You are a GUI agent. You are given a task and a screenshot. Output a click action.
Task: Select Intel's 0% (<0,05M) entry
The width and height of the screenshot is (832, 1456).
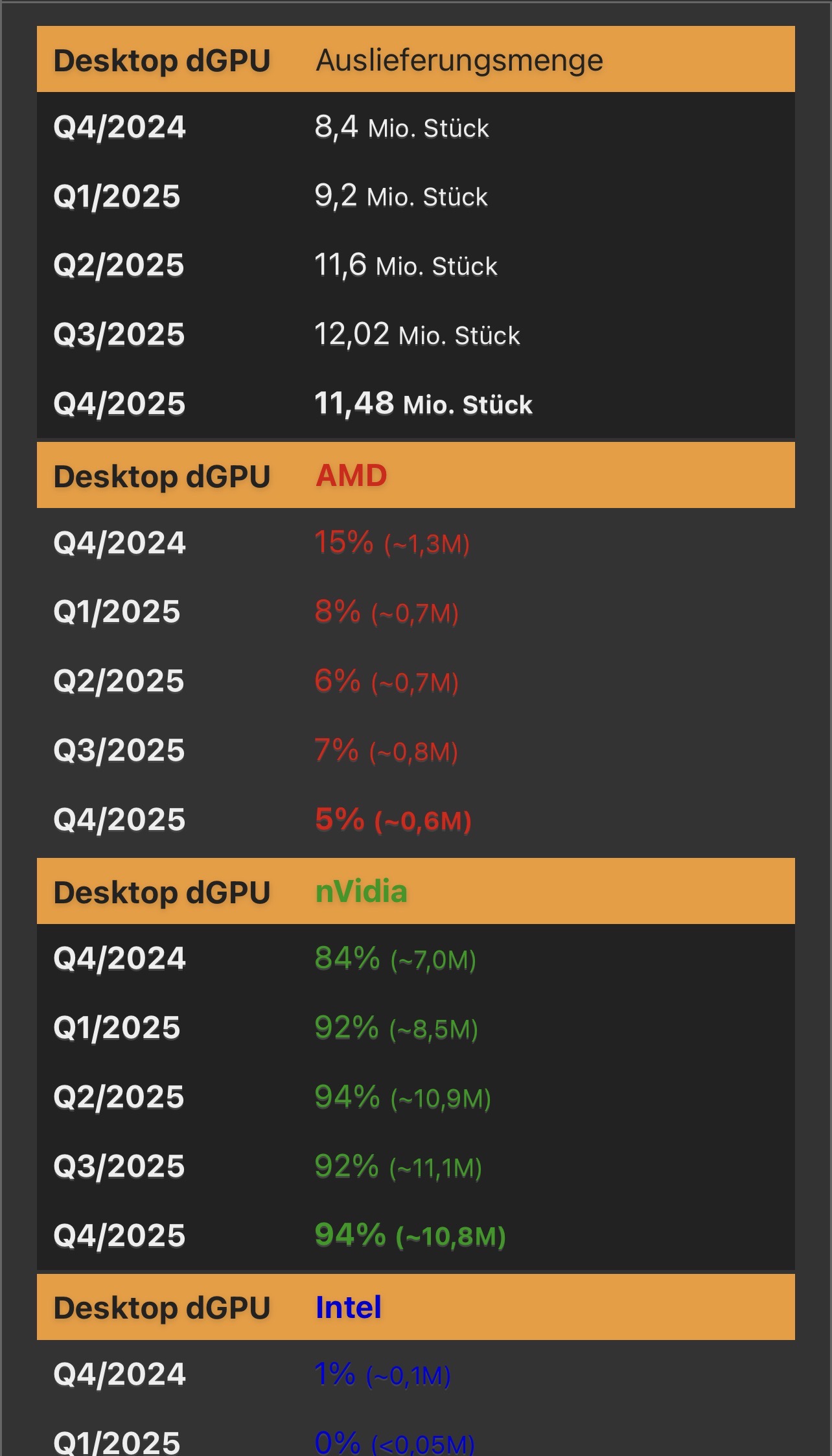[x=395, y=1442]
